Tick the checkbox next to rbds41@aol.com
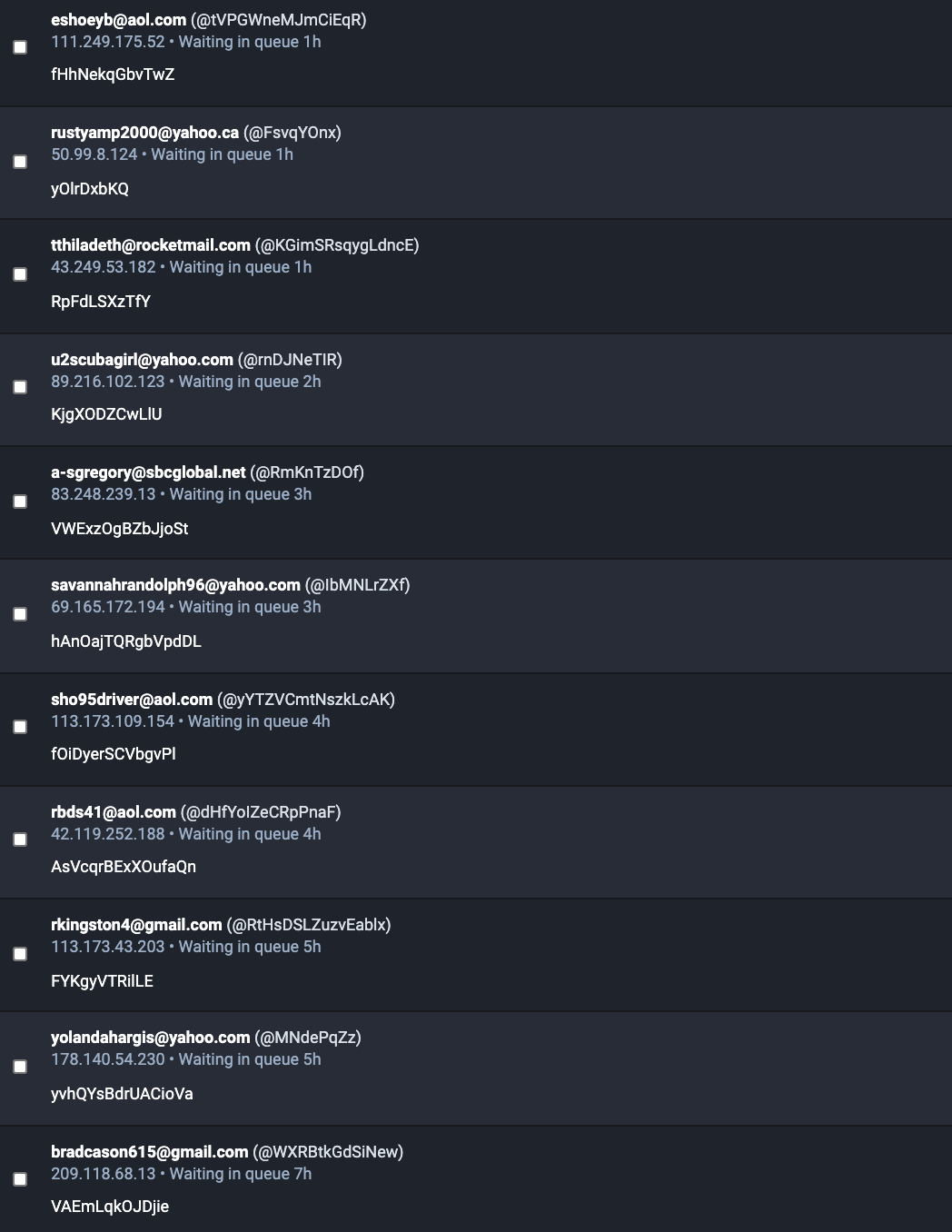This screenshot has width=952, height=1232. point(20,840)
